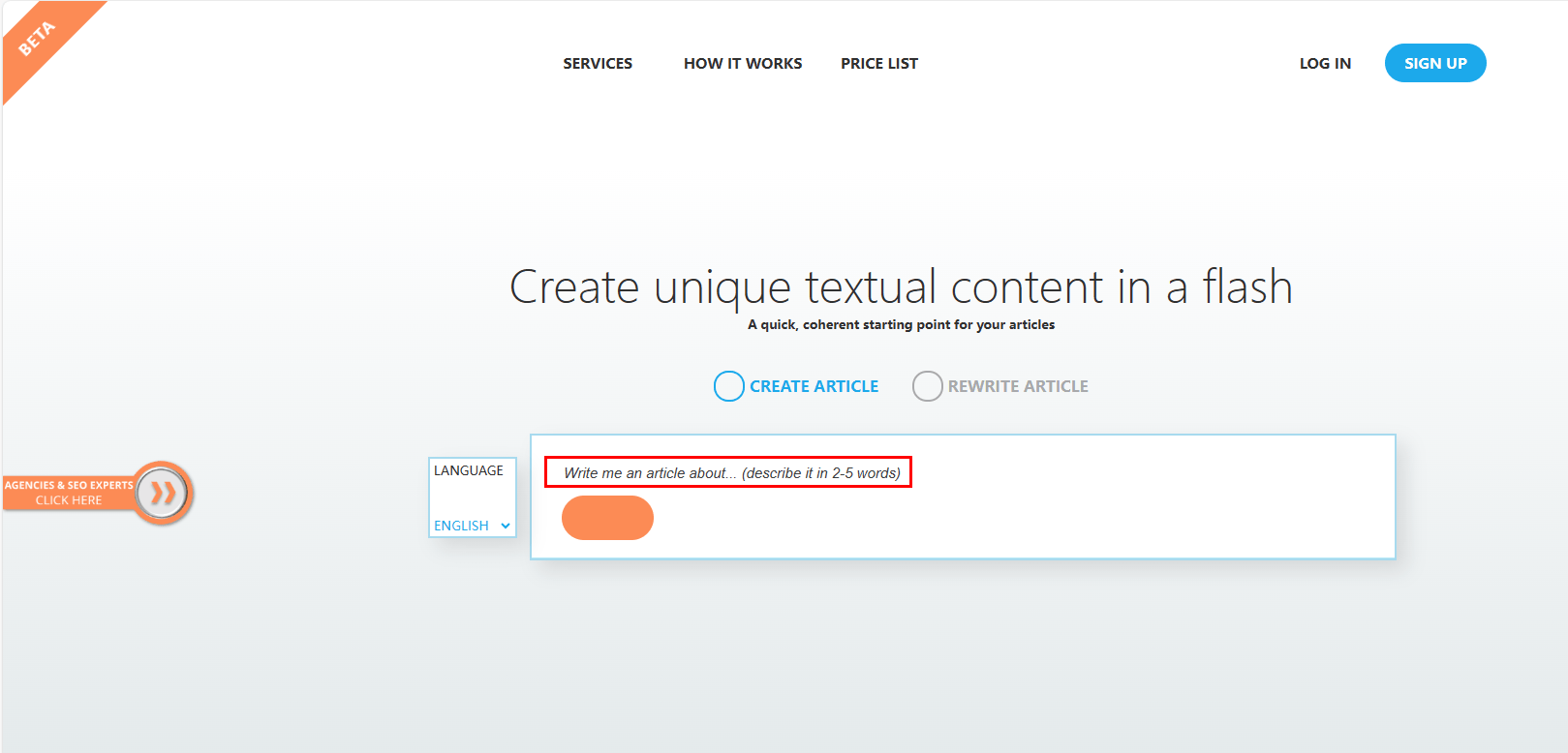Open the PRICE LIST page
The image size is (1568, 753).
click(878, 64)
